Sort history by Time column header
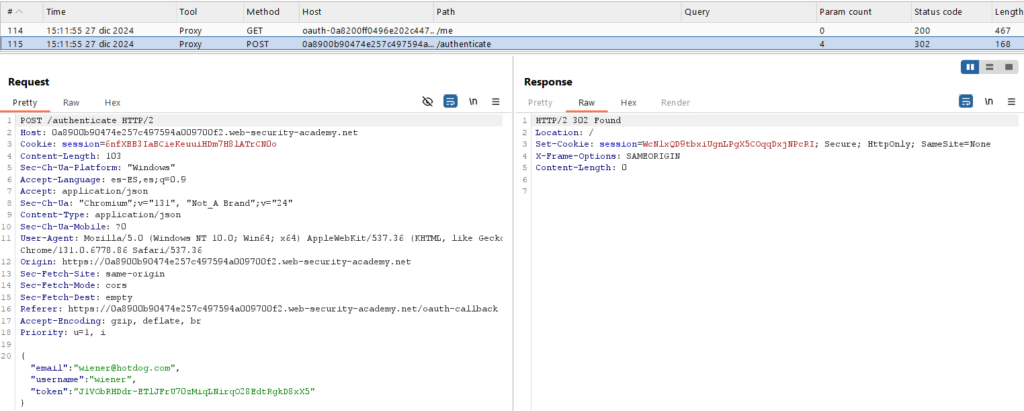 [110, 12]
